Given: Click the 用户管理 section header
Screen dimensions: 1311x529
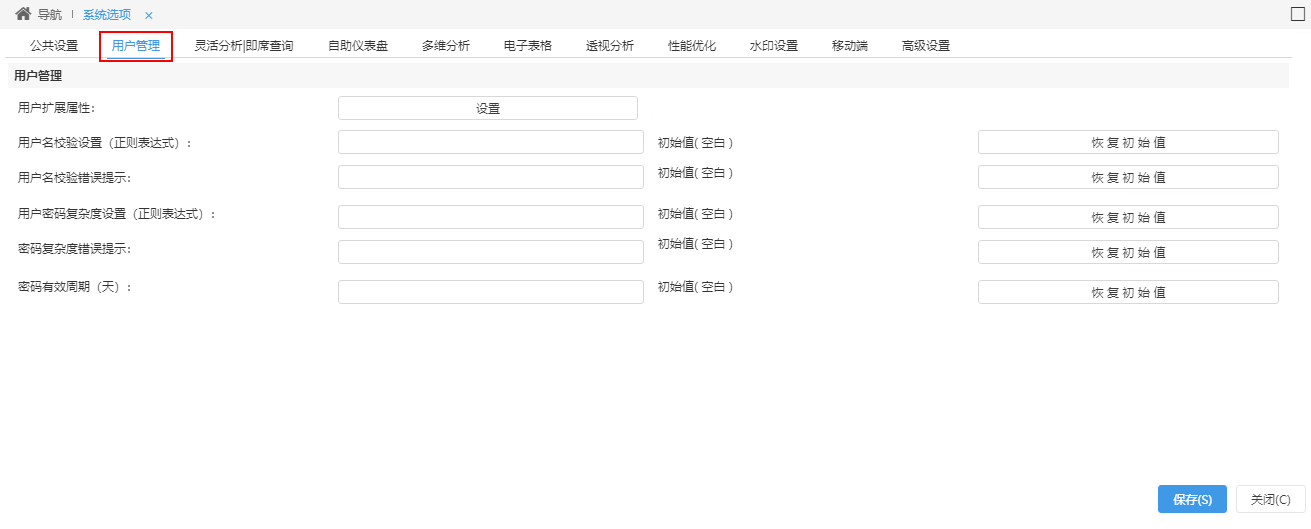Looking at the screenshot, I should [38, 75].
